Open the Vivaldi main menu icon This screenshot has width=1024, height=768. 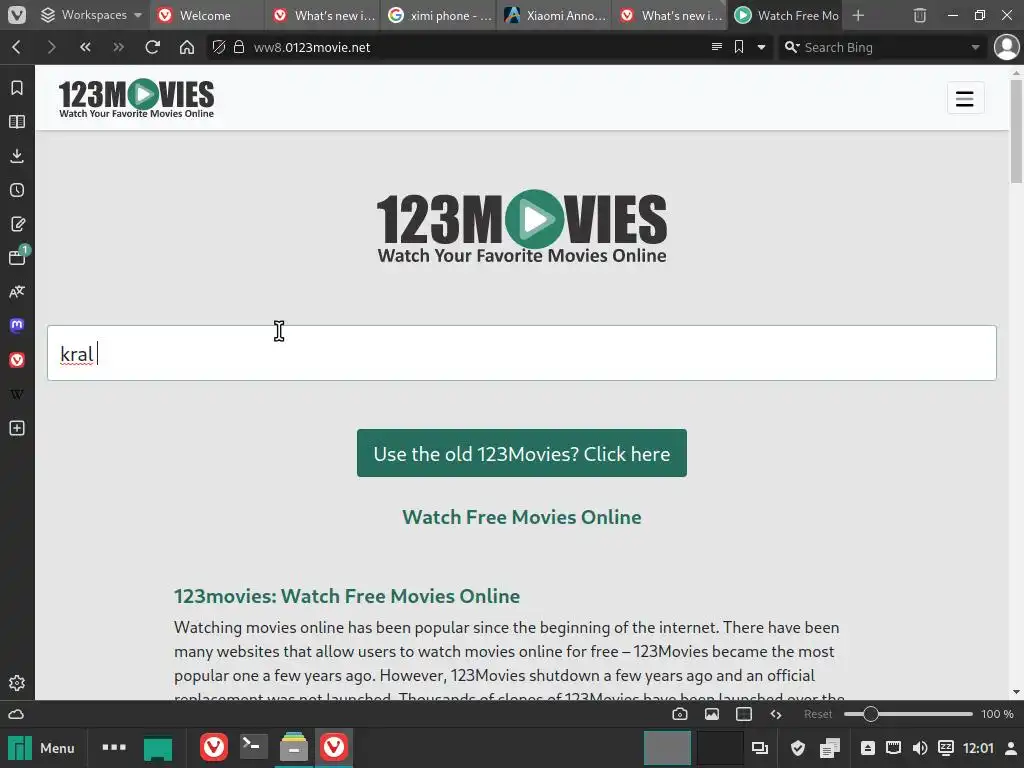(16, 14)
